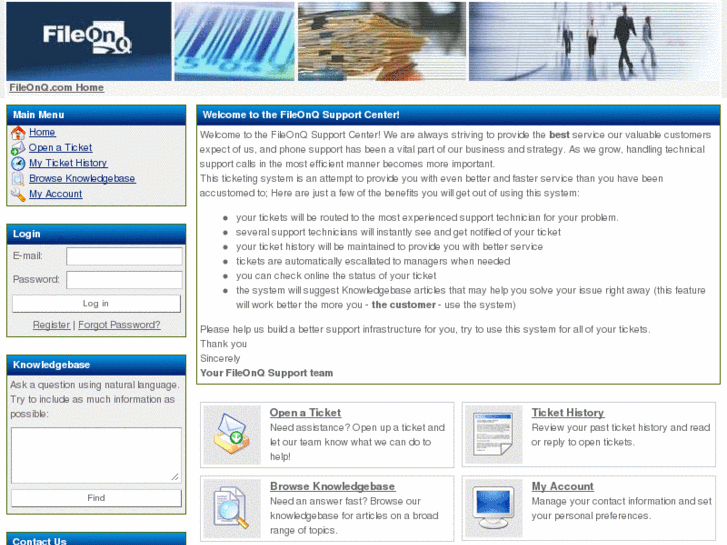Screen dimensions: 727x545
Task: Click 'Review your past ticket history' description
Action: (x=621, y=435)
